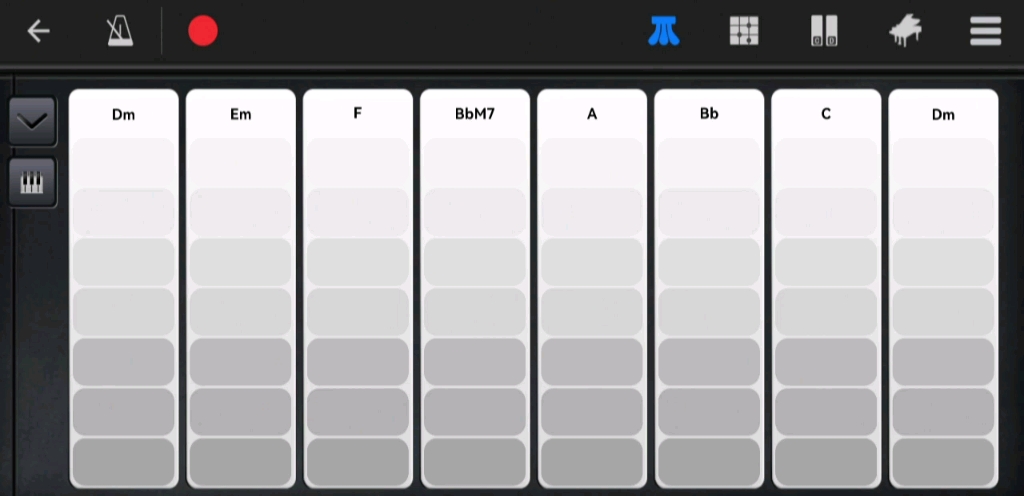Go back with the arrow icon
The height and width of the screenshot is (496, 1024).
(39, 31)
